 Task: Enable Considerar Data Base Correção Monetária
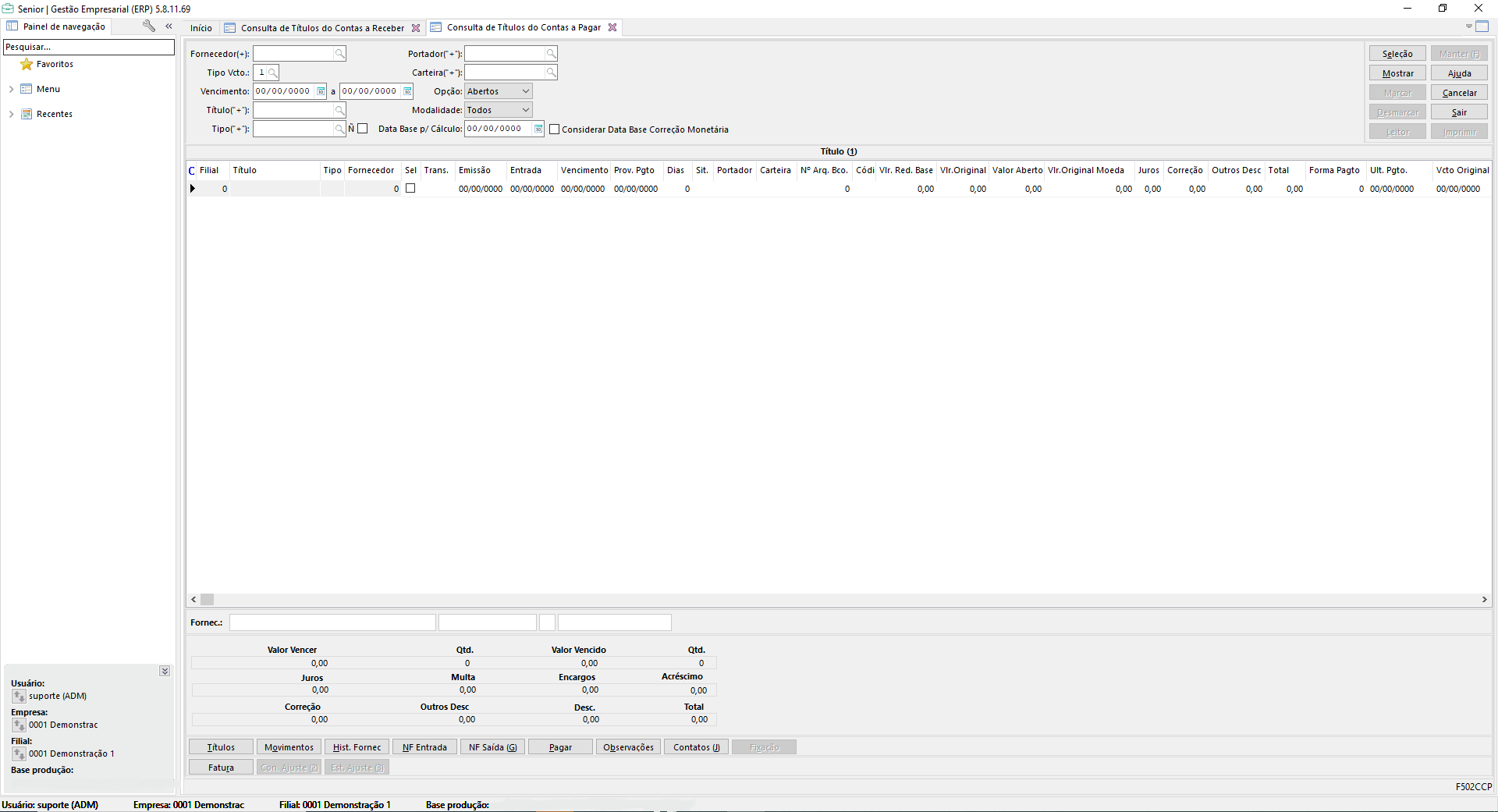click(555, 129)
